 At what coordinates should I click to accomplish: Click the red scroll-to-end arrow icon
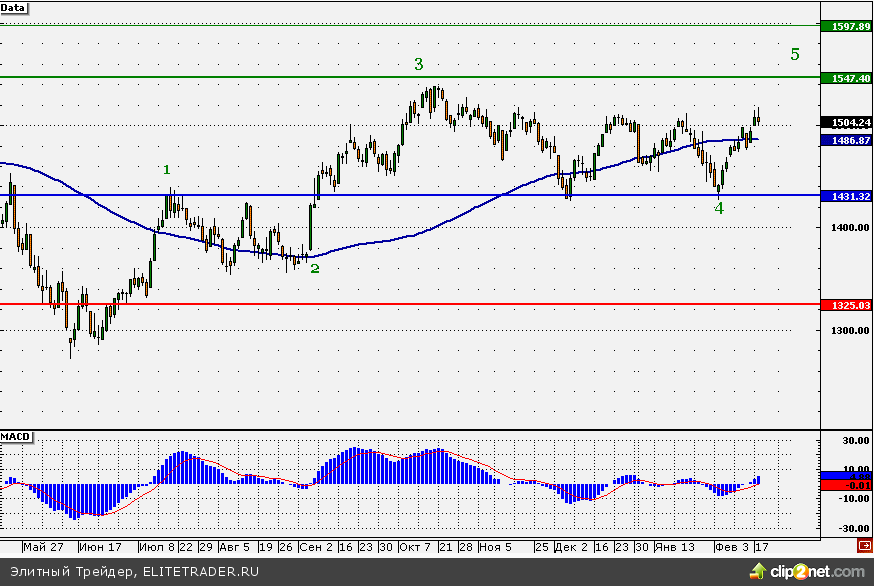pyautogui.click(x=863, y=546)
